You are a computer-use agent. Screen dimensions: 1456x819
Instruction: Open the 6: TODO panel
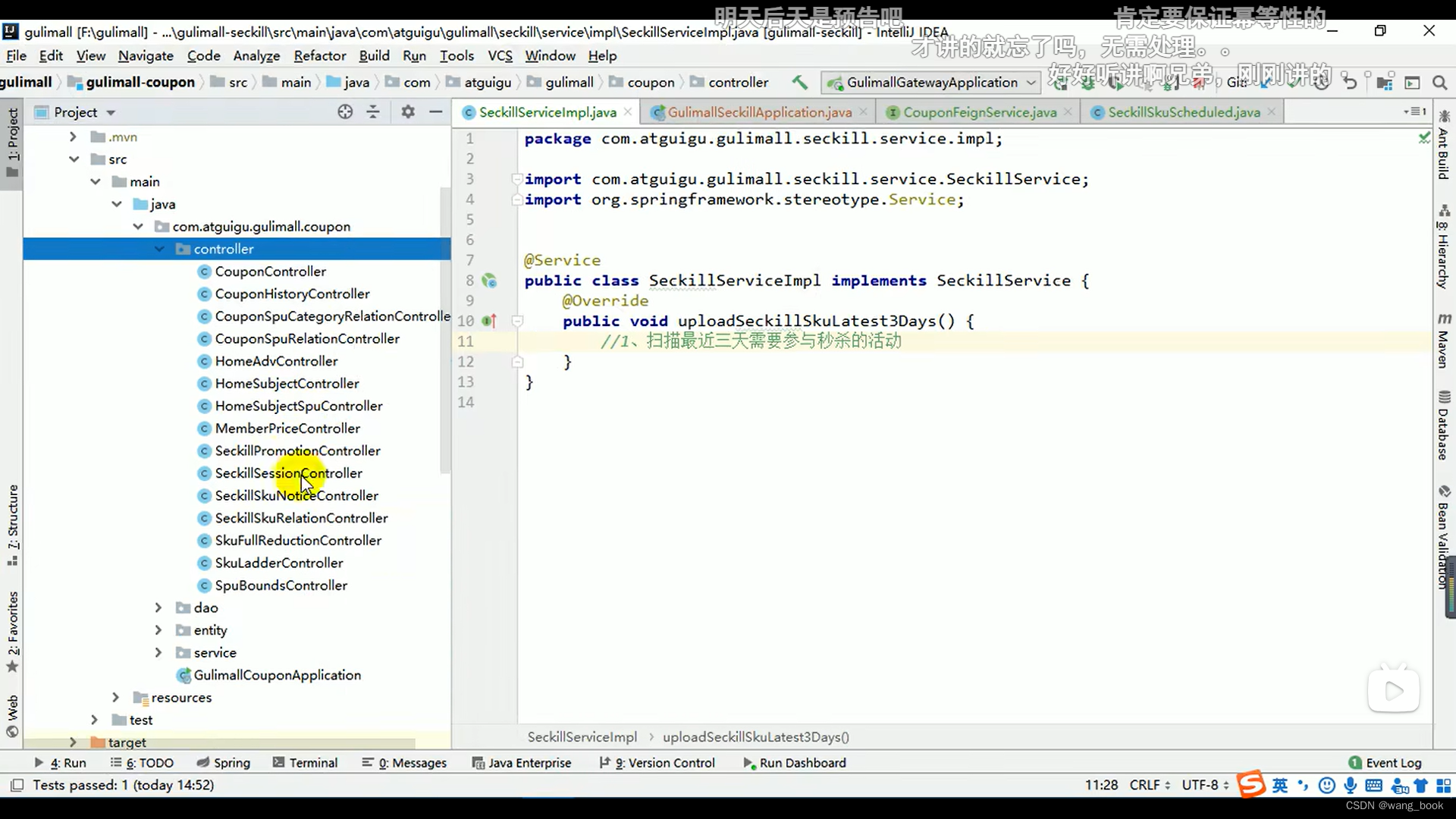[x=142, y=763]
